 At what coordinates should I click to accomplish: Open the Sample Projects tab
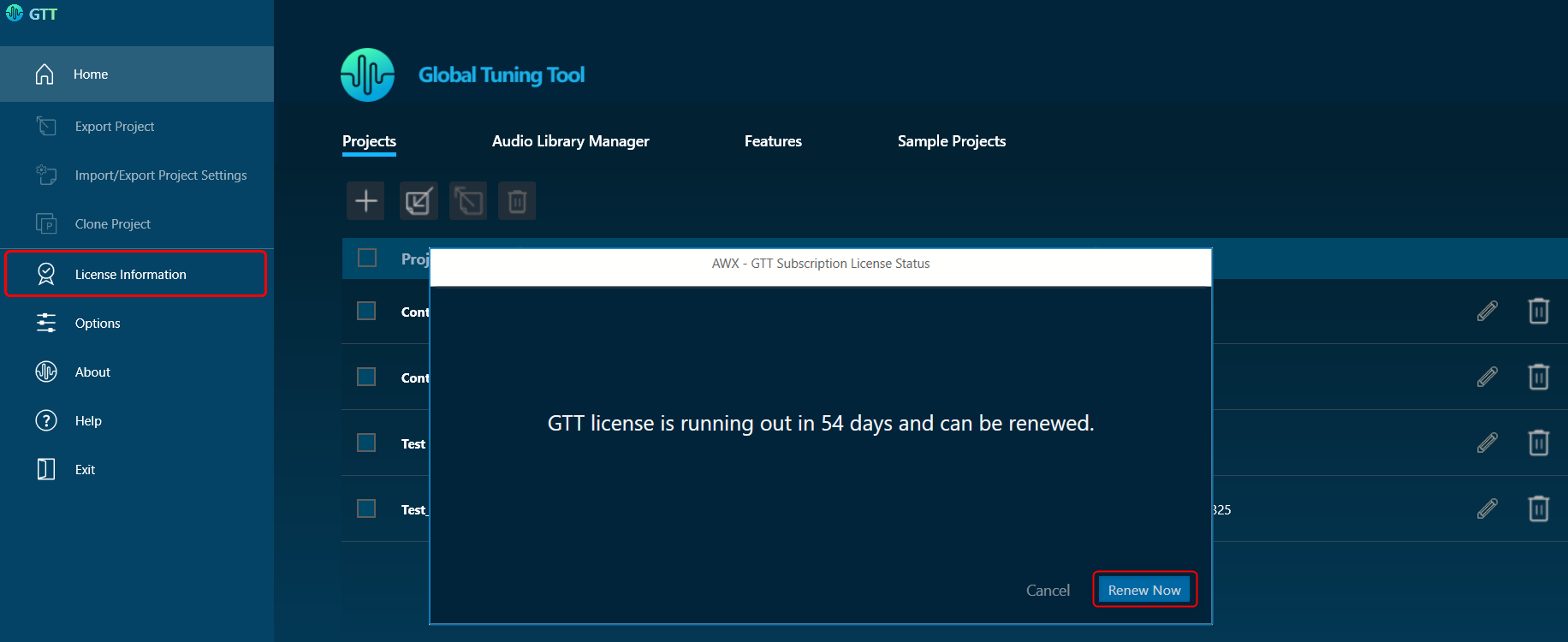click(x=951, y=141)
